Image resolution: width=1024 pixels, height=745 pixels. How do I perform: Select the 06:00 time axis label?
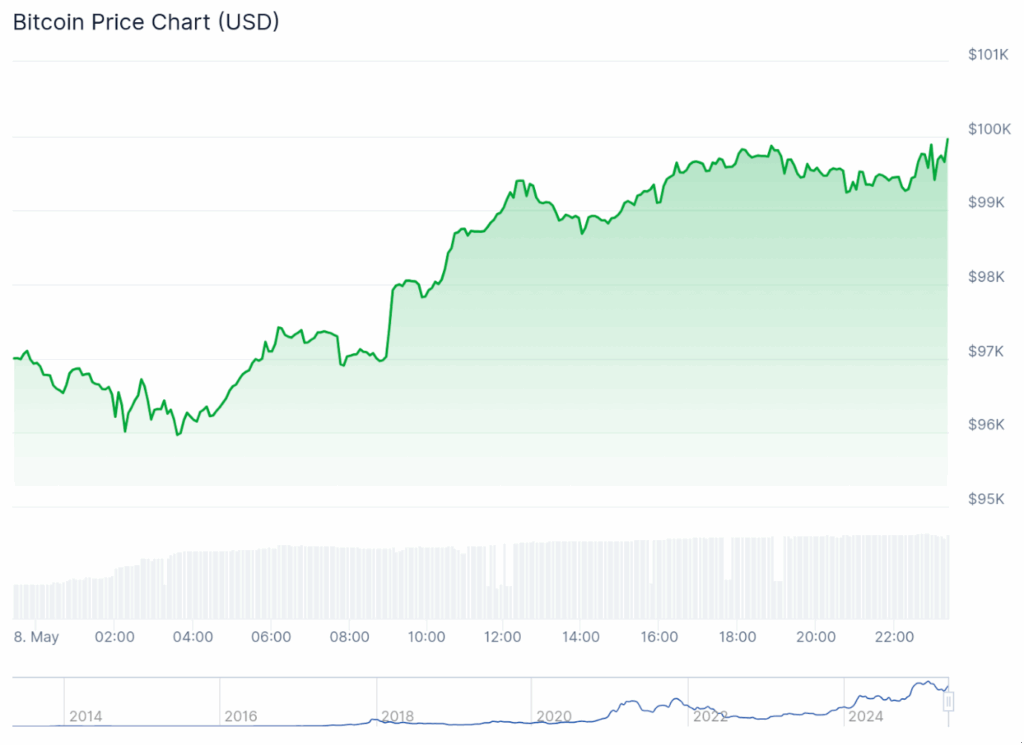coord(270,636)
